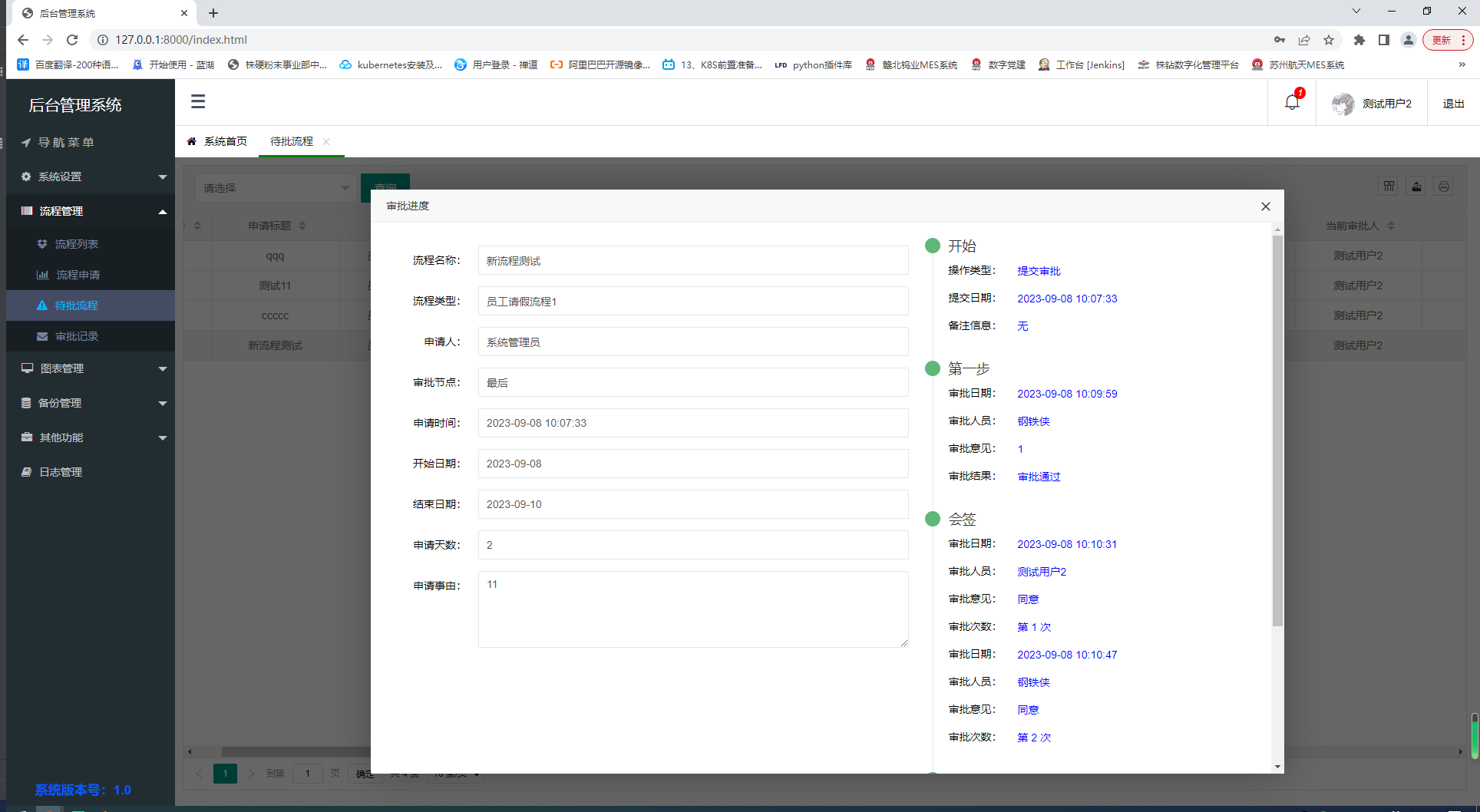Select 日志管理 in the sidebar menu

(60, 471)
